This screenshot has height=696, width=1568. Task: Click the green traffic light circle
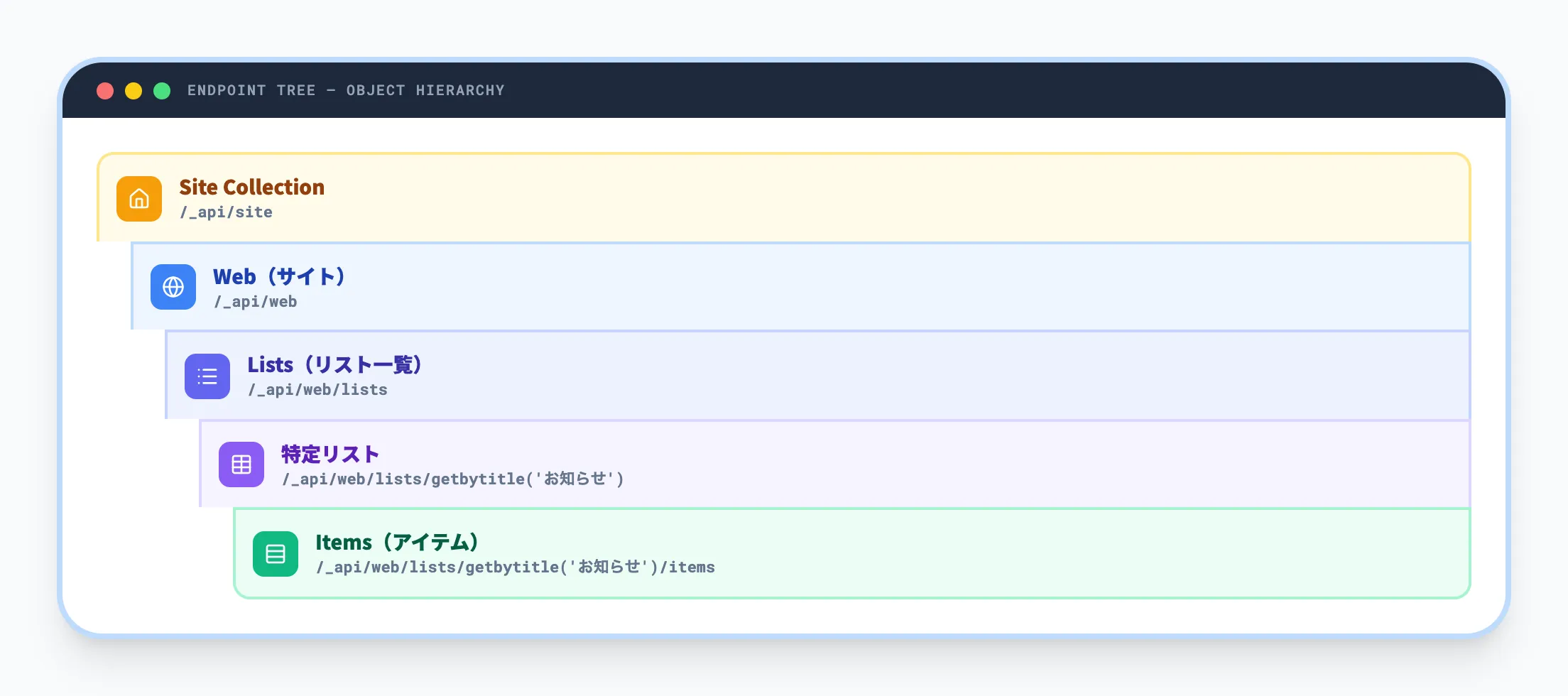(162, 90)
